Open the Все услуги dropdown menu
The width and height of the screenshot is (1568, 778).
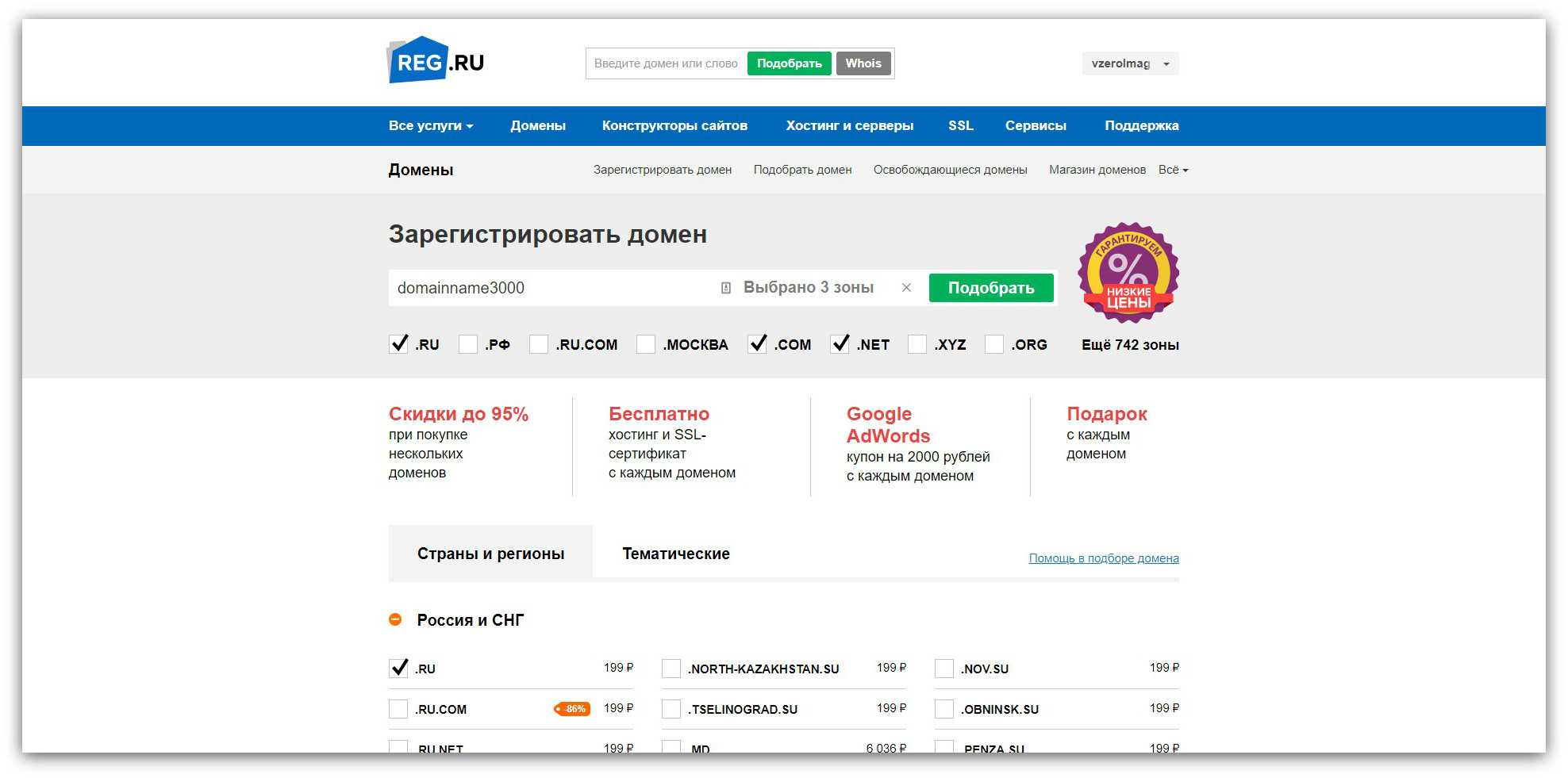click(x=430, y=126)
